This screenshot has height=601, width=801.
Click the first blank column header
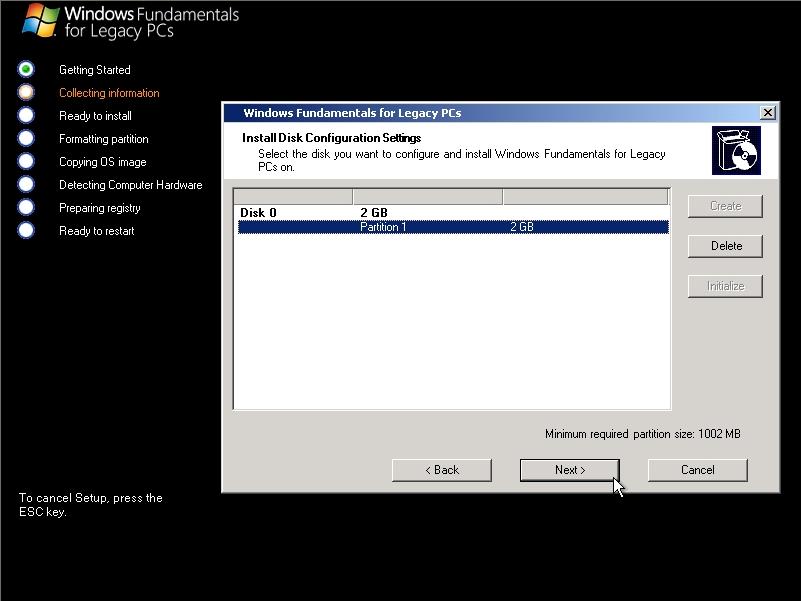point(293,197)
